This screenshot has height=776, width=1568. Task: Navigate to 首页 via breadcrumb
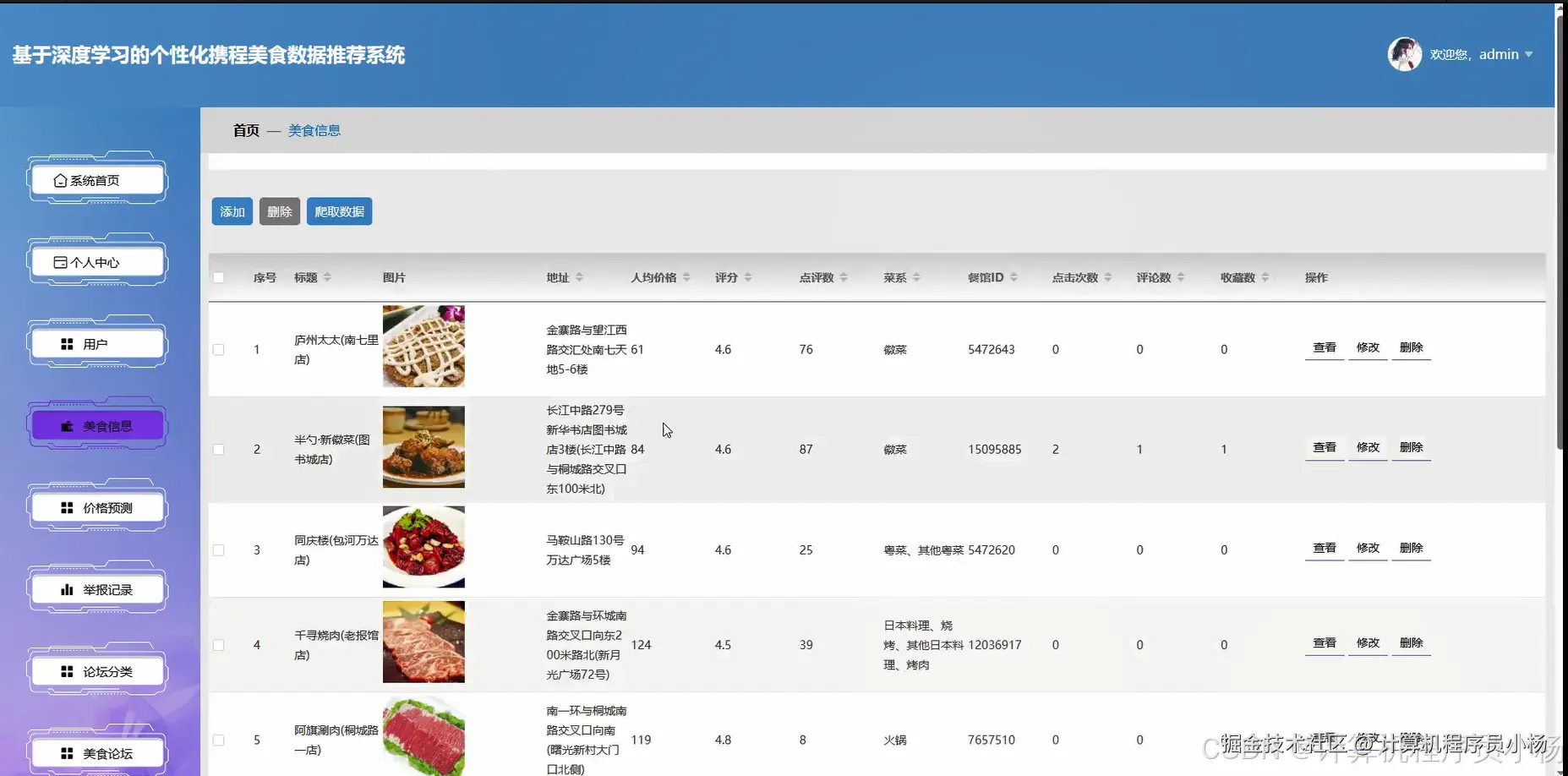coord(243,130)
